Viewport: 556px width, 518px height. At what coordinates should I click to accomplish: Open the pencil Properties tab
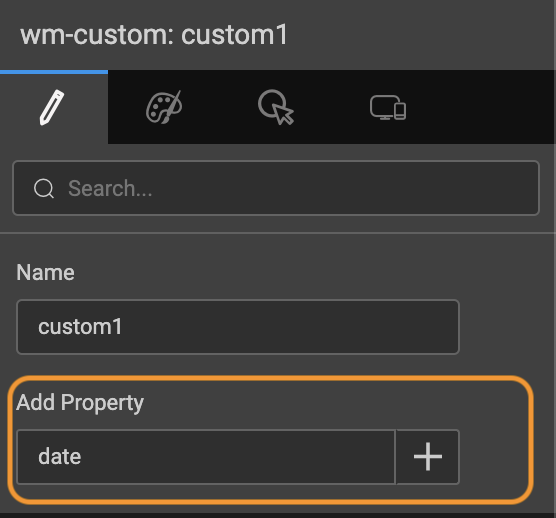pyautogui.click(x=53, y=107)
